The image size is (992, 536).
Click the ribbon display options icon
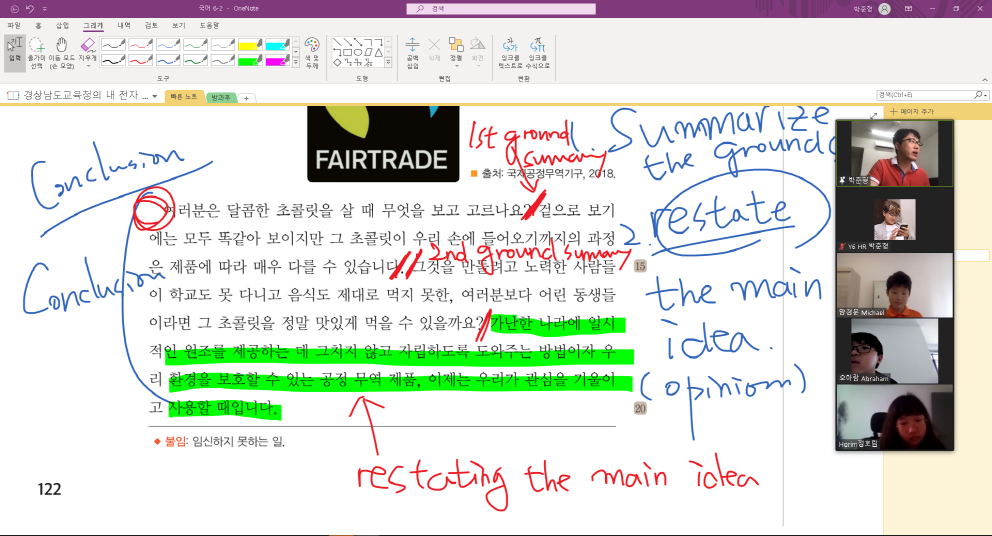[908, 9]
